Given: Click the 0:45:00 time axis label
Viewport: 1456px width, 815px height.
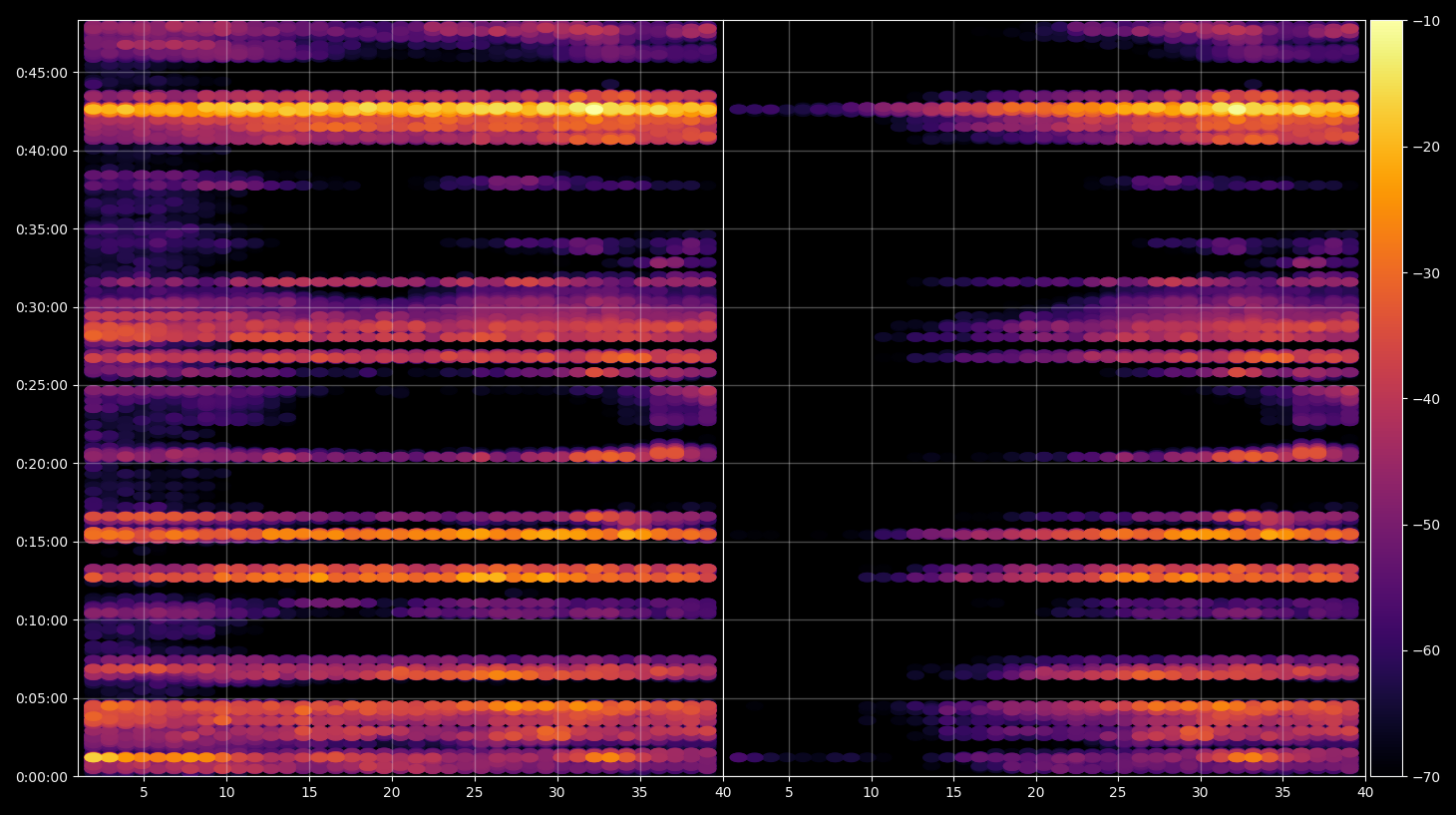Looking at the screenshot, I should tap(42, 73).
